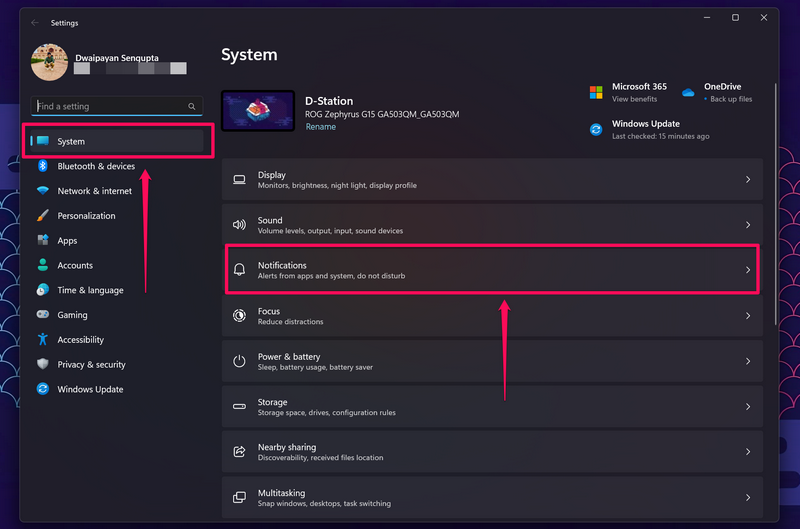
Task: Open the Notifications settings row
Action: coord(491,270)
